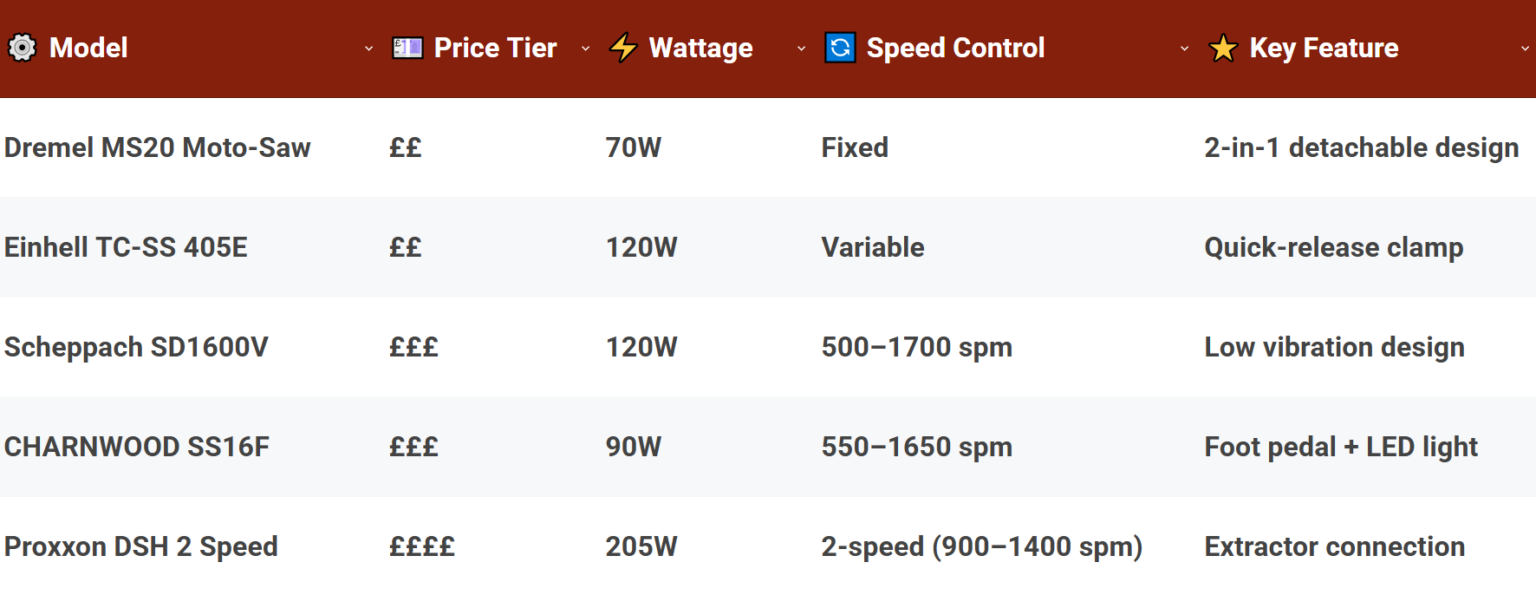Select the Variable speed control cell
Viewport: 1536px width, 595px height.
click(872, 247)
